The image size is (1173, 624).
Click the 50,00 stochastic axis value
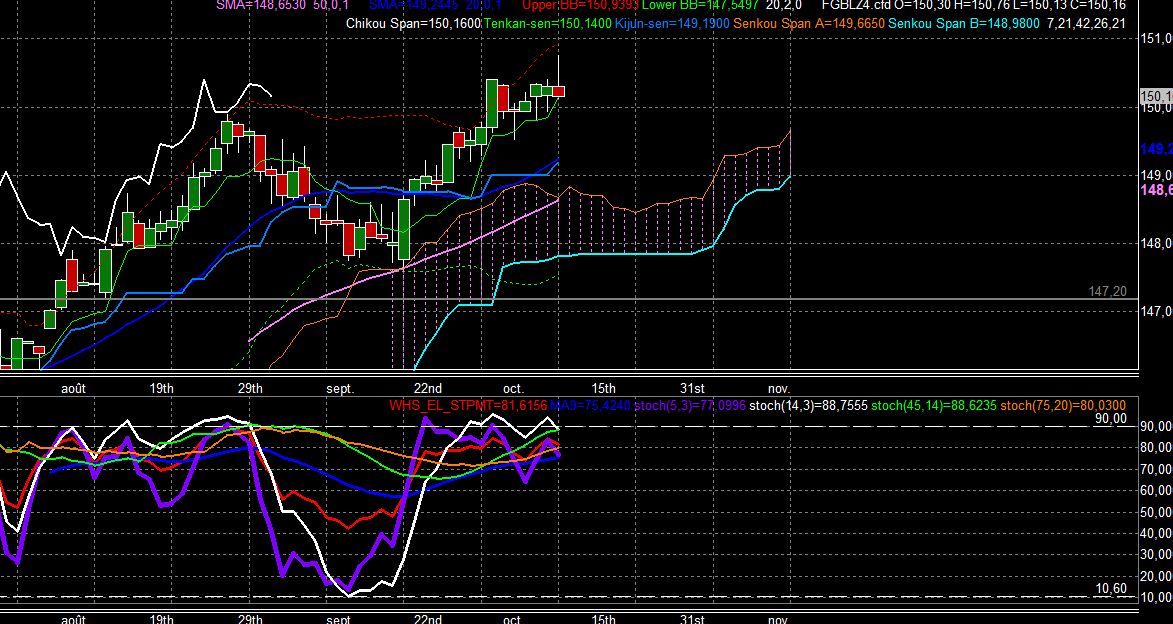[x=1157, y=513]
